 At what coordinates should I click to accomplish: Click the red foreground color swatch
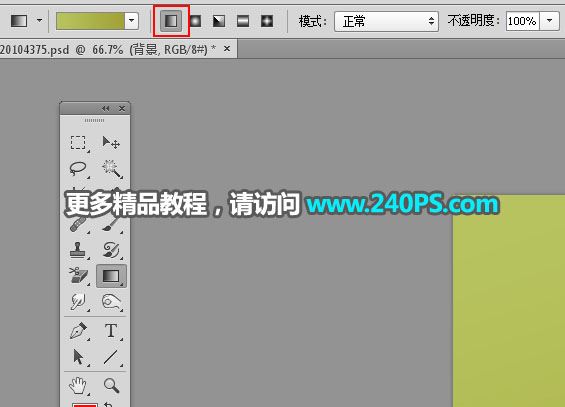(x=85, y=405)
